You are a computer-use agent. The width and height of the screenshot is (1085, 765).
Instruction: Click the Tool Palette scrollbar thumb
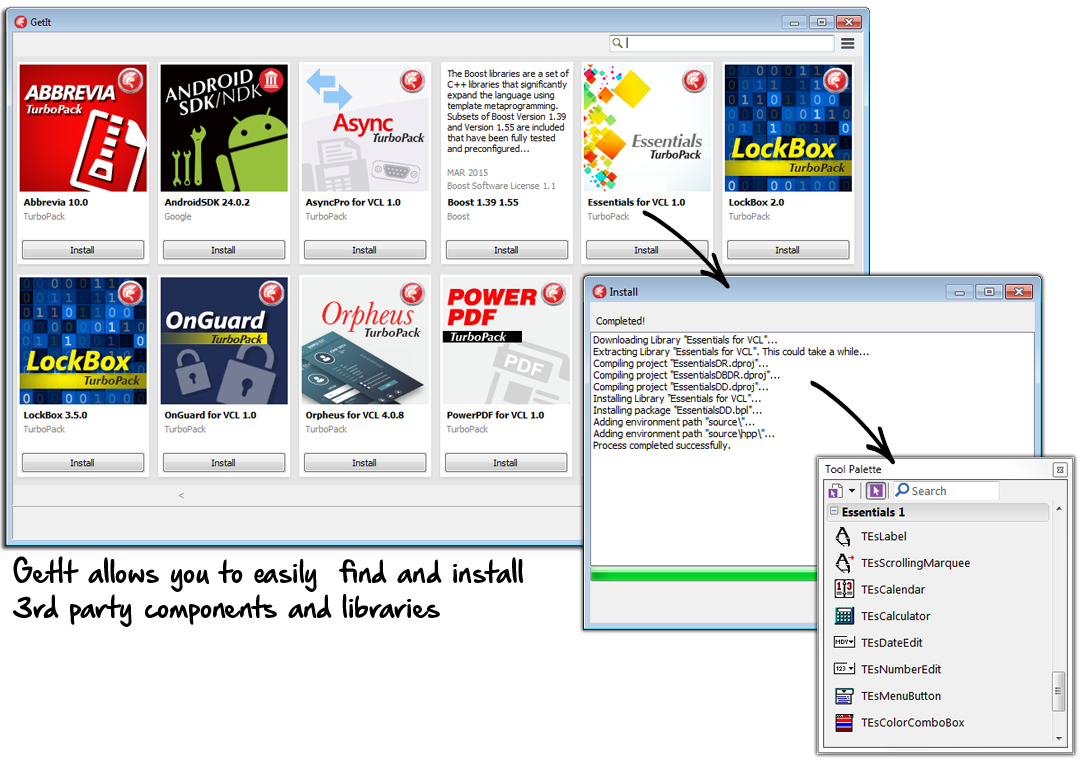click(x=1058, y=690)
